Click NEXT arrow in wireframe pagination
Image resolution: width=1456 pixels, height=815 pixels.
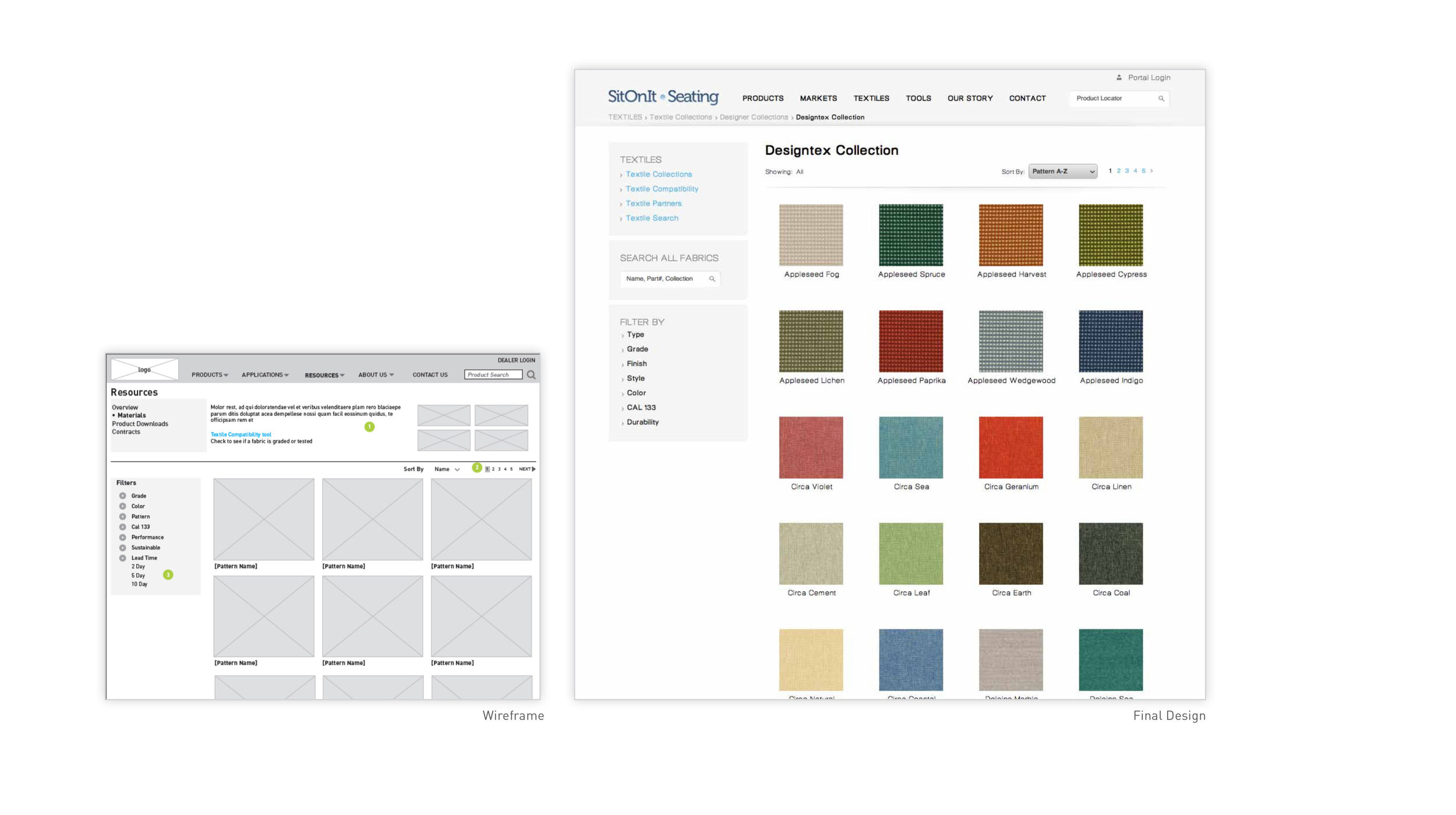point(527,469)
